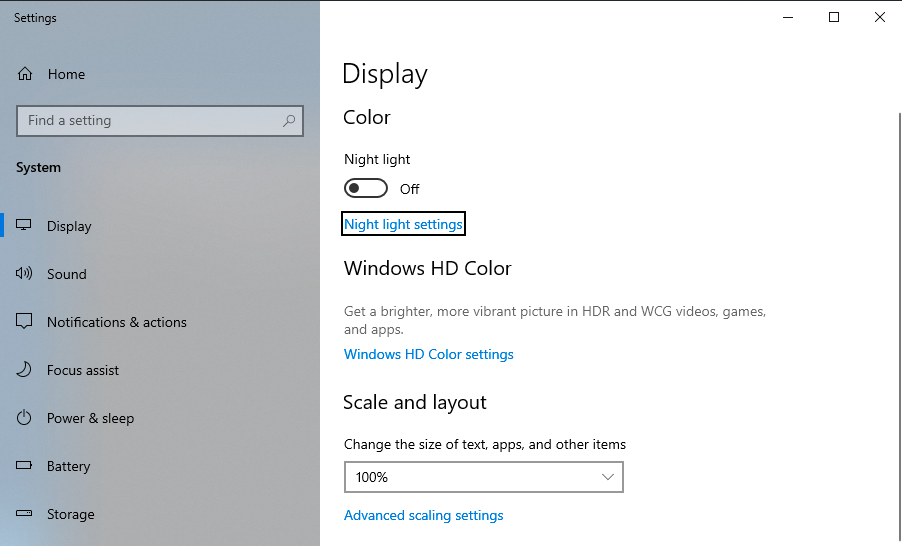The image size is (902, 546).
Task: Go to Notifications & actions settings
Action: [116, 322]
